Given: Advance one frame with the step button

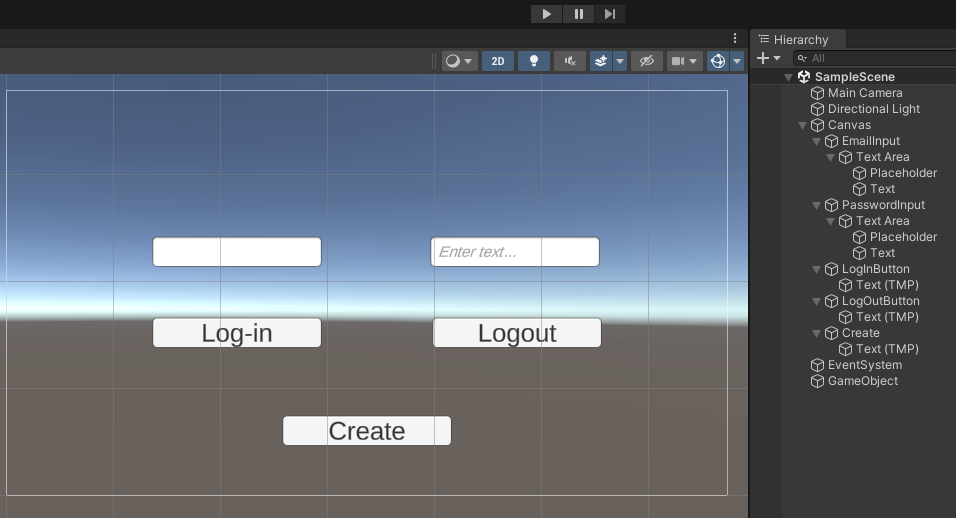Looking at the screenshot, I should pos(610,14).
